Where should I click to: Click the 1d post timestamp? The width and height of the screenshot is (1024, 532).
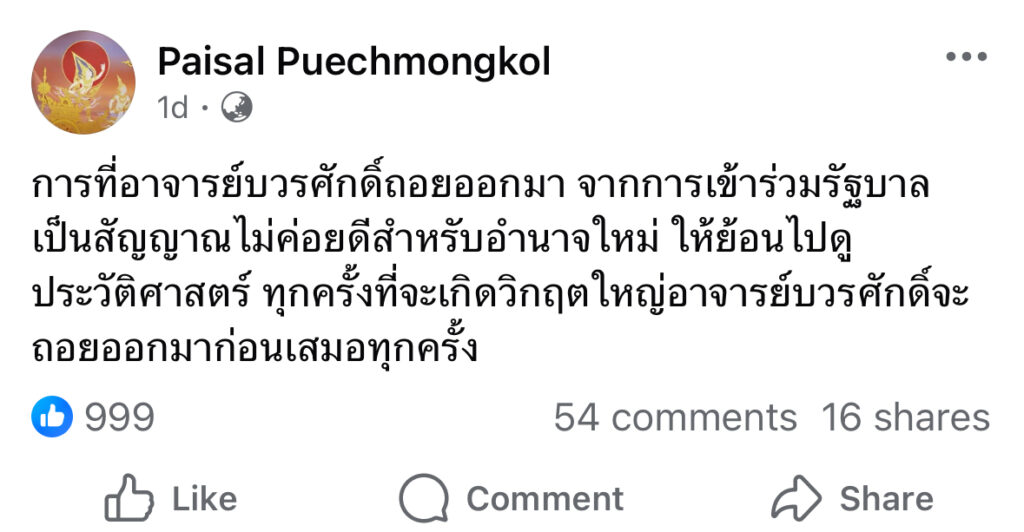172,108
